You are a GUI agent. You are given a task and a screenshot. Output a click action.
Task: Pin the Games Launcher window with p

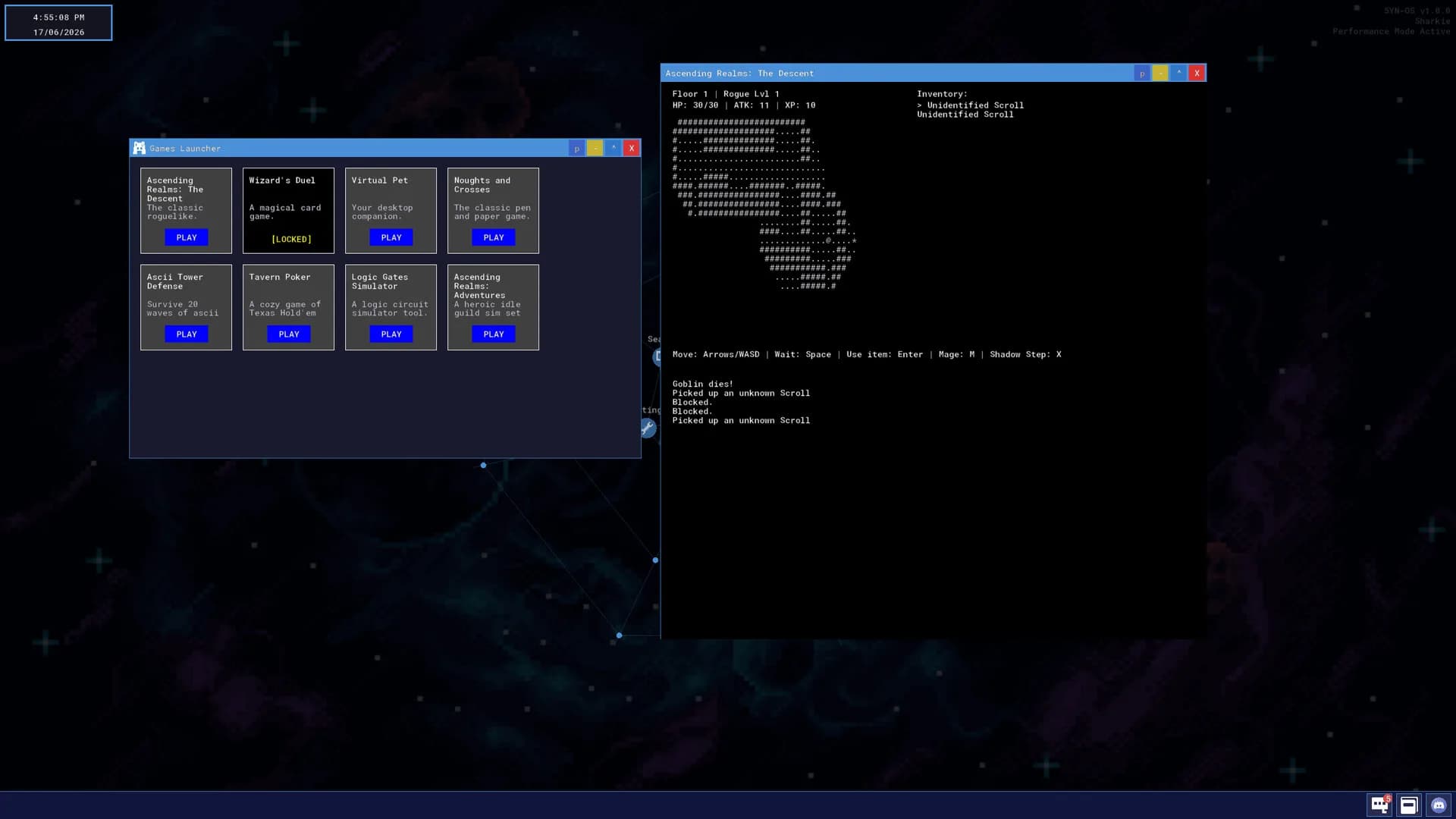click(577, 148)
